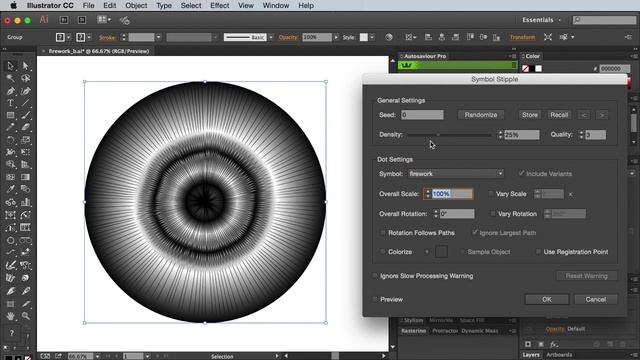Pick the Line Segment tool
Screen dimensions: 640x360
tap(25, 103)
